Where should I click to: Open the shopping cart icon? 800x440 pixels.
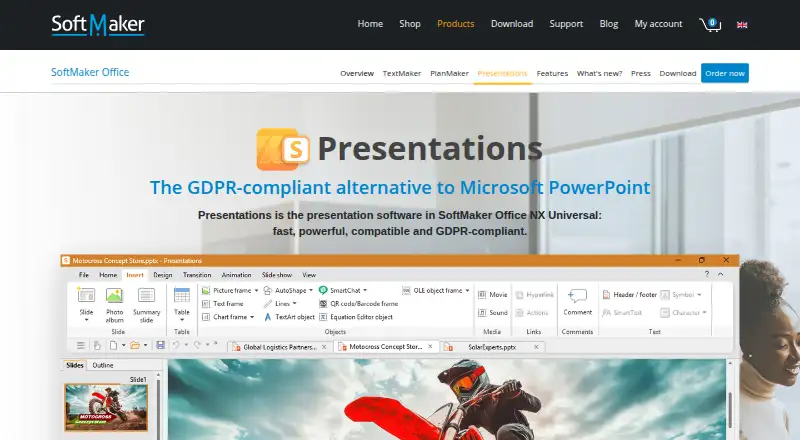tap(710, 24)
